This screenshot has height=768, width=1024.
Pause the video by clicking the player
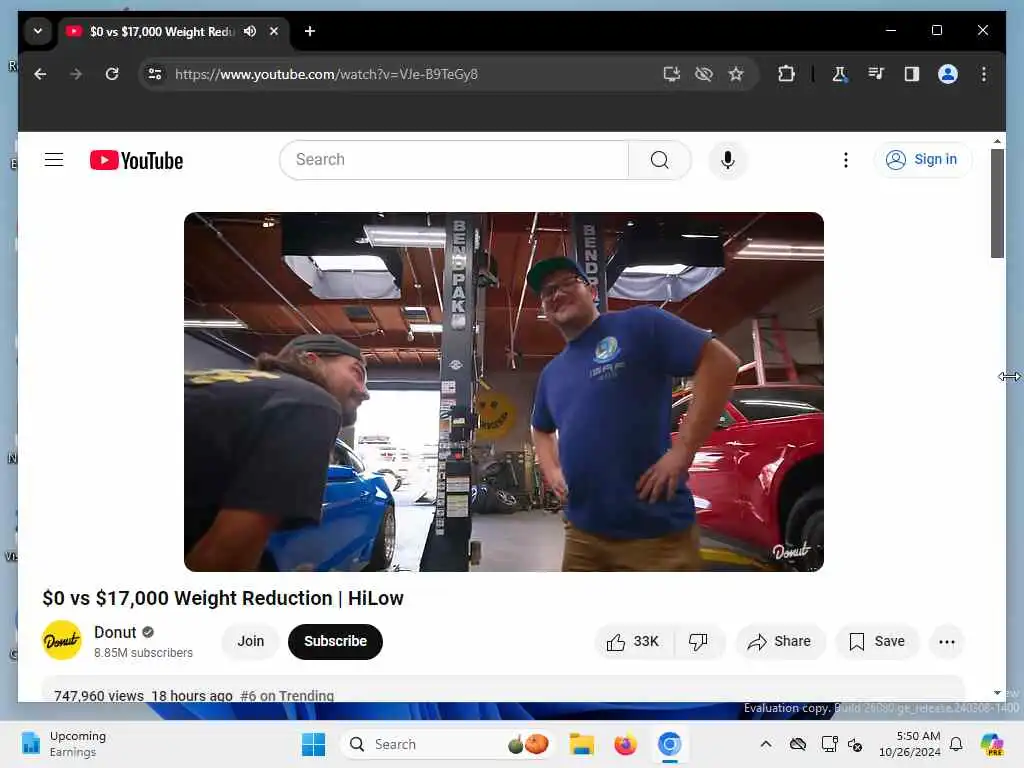(504, 392)
